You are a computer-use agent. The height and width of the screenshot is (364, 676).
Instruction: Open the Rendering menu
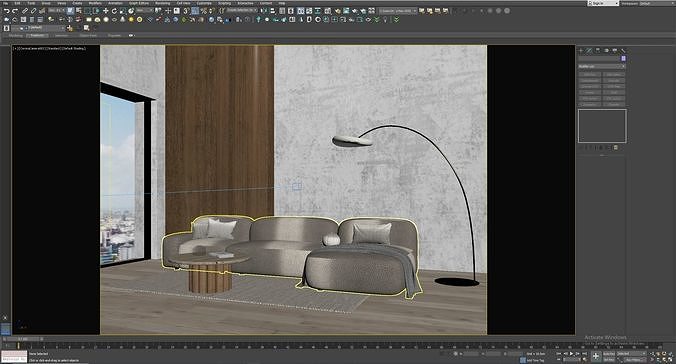click(163, 3)
